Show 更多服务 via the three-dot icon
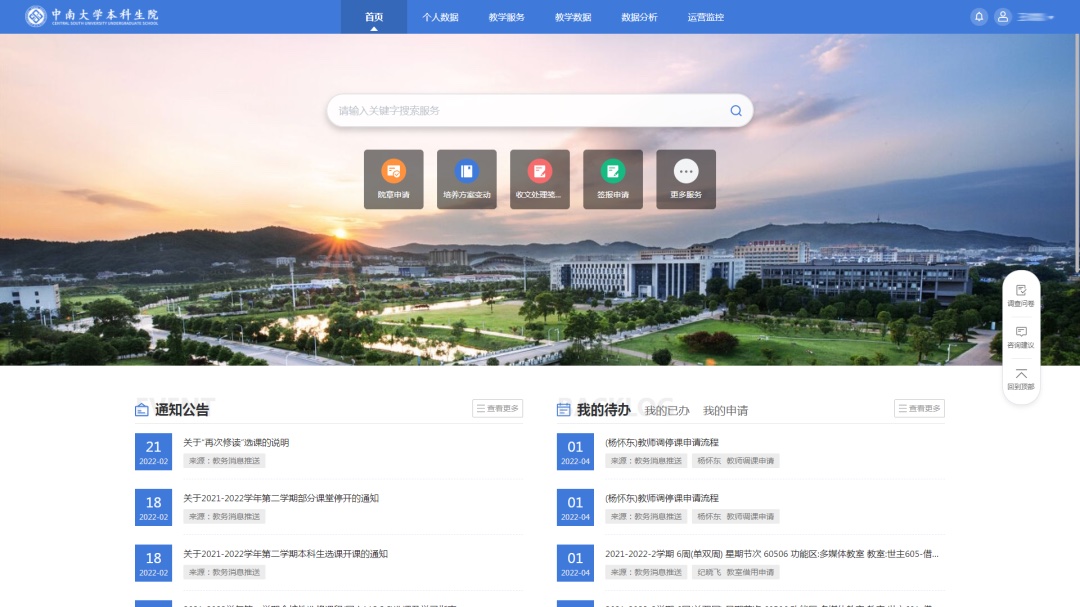The width and height of the screenshot is (1080, 607). pos(686,172)
